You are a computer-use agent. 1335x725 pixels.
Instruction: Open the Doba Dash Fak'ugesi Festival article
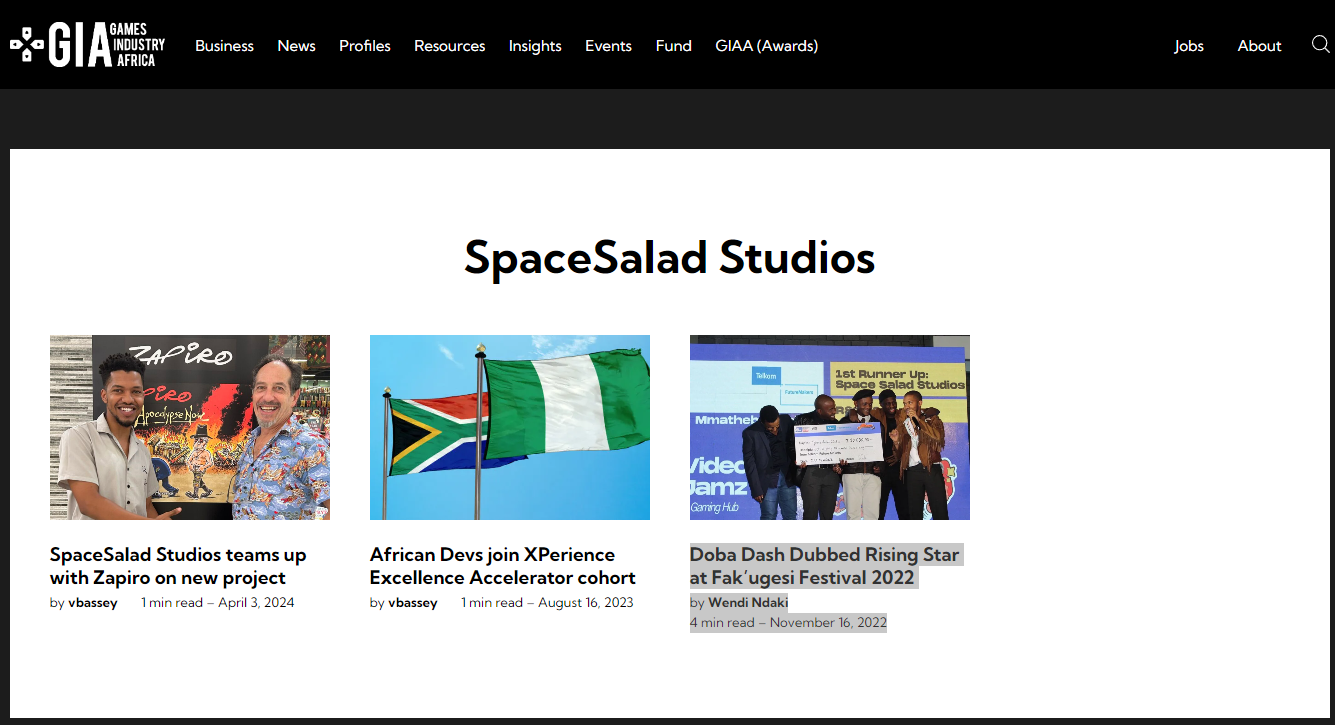(825, 565)
